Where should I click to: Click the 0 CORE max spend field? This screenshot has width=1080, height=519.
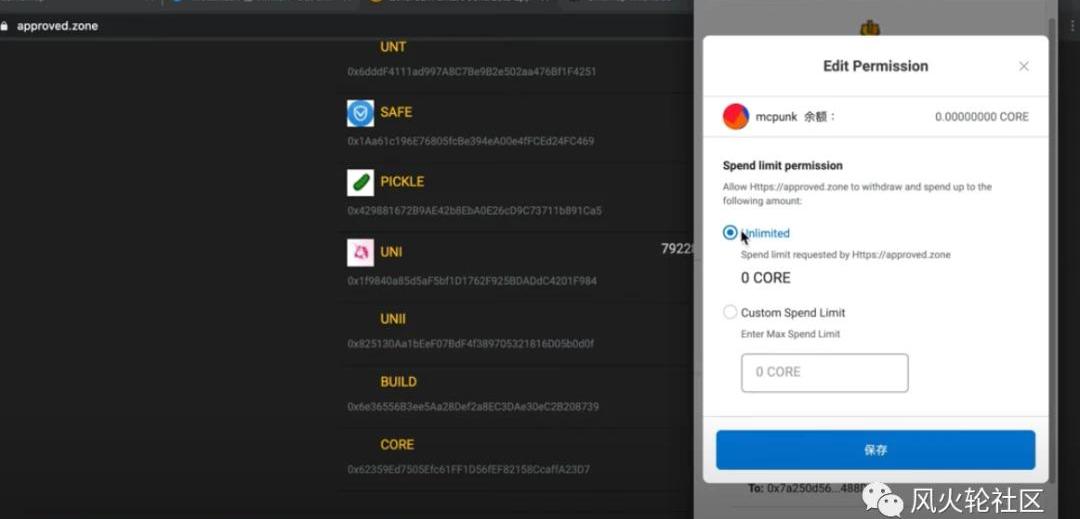(x=824, y=372)
